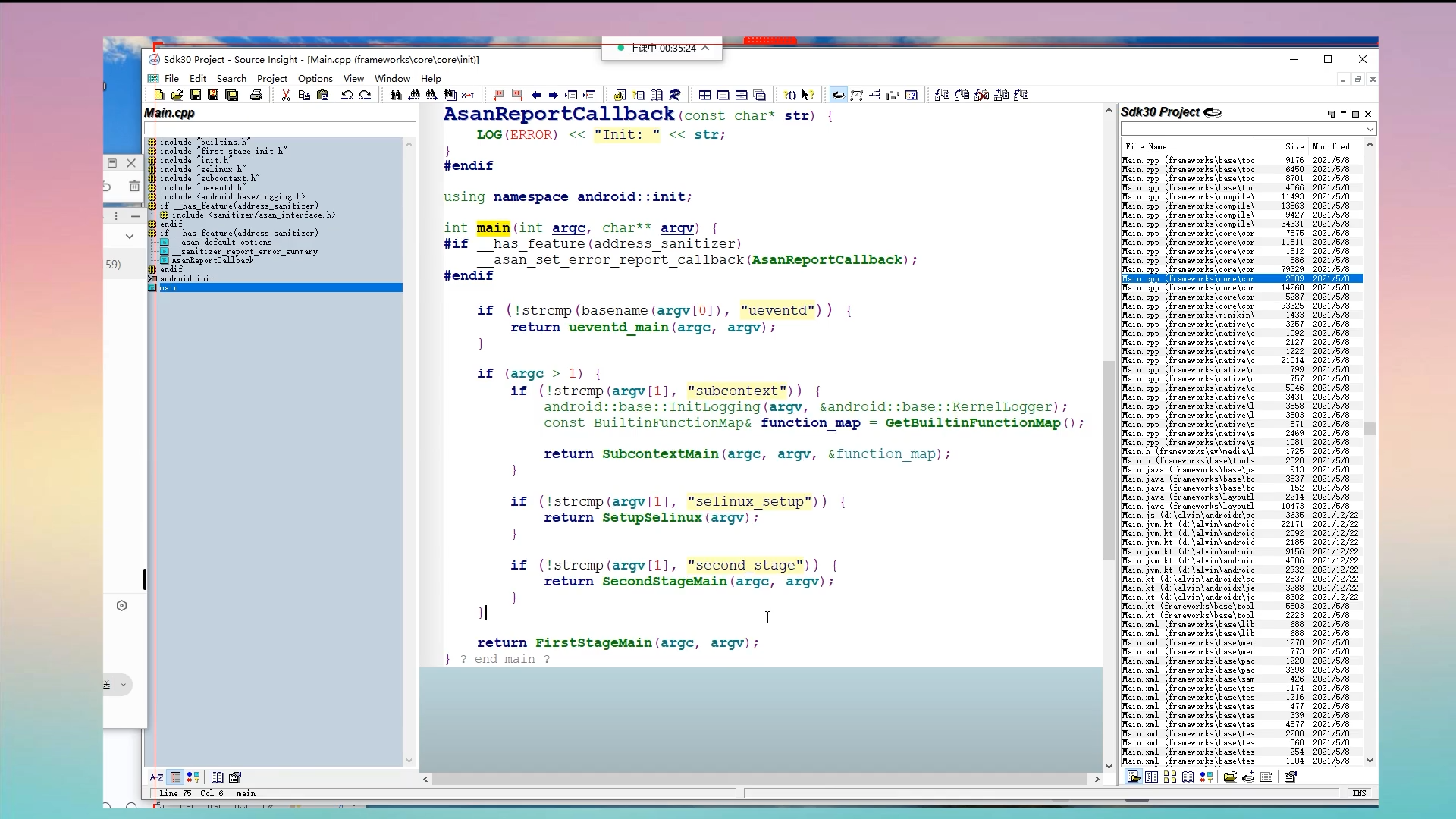Image resolution: width=1456 pixels, height=819 pixels.
Task: Click the Undo arrow icon
Action: tap(347, 95)
